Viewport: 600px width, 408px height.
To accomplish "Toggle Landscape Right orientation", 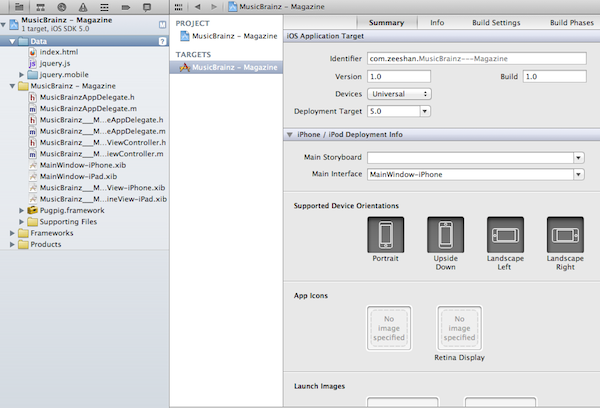I will (x=565, y=235).
